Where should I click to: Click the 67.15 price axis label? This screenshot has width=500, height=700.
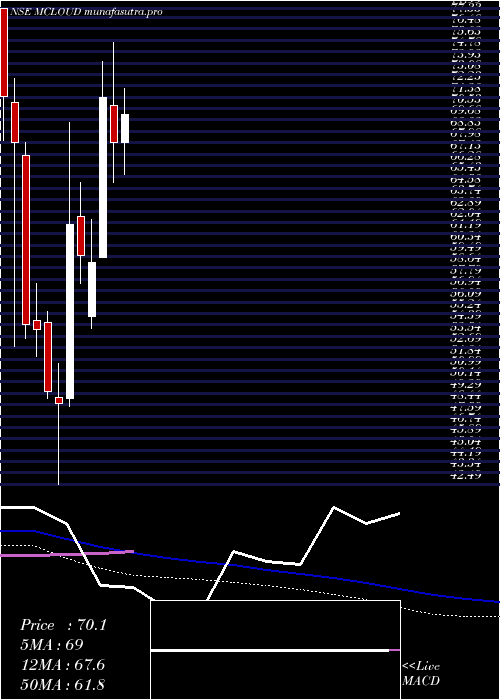pyautogui.click(x=466, y=146)
